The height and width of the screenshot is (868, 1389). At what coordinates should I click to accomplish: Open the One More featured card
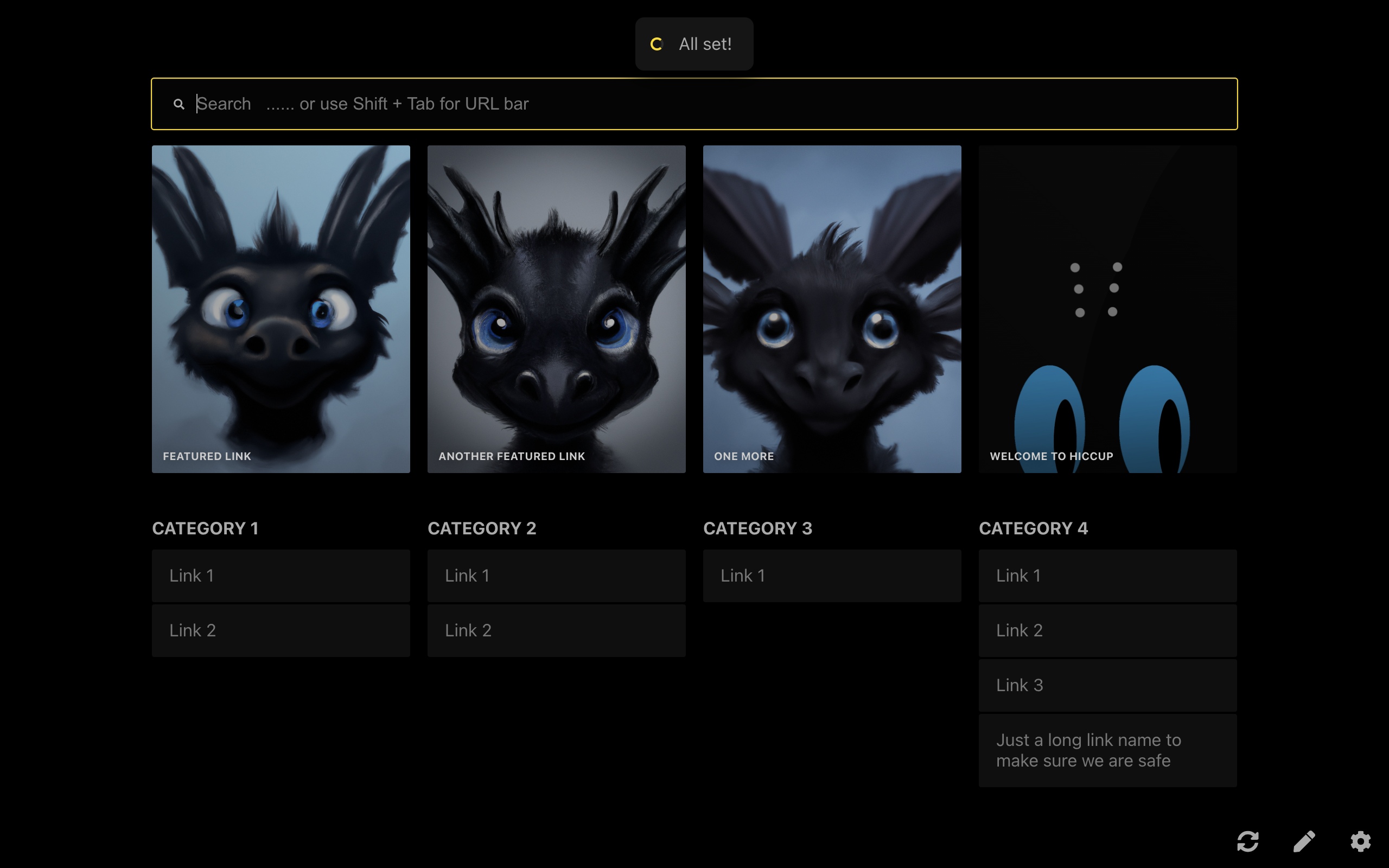click(832, 309)
